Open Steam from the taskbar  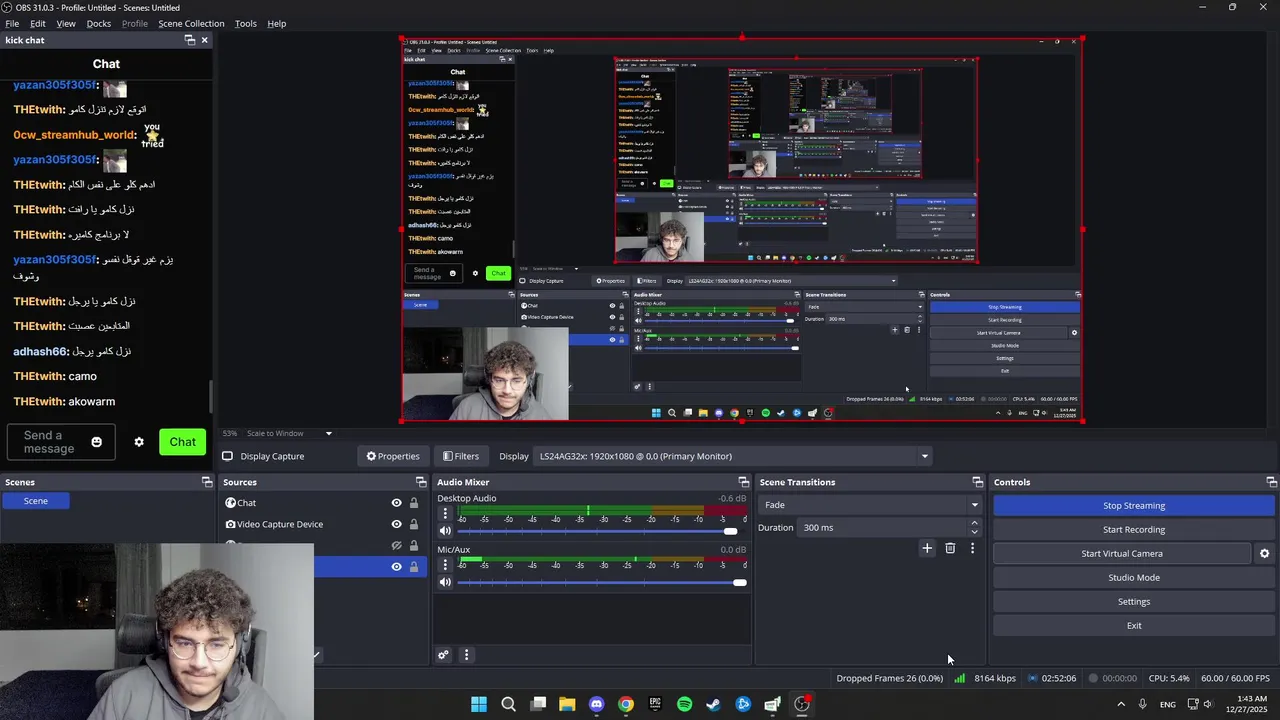[713, 704]
